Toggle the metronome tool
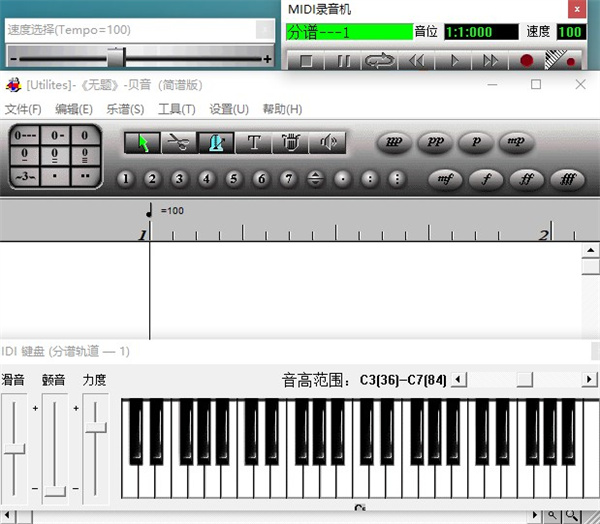 [216, 143]
